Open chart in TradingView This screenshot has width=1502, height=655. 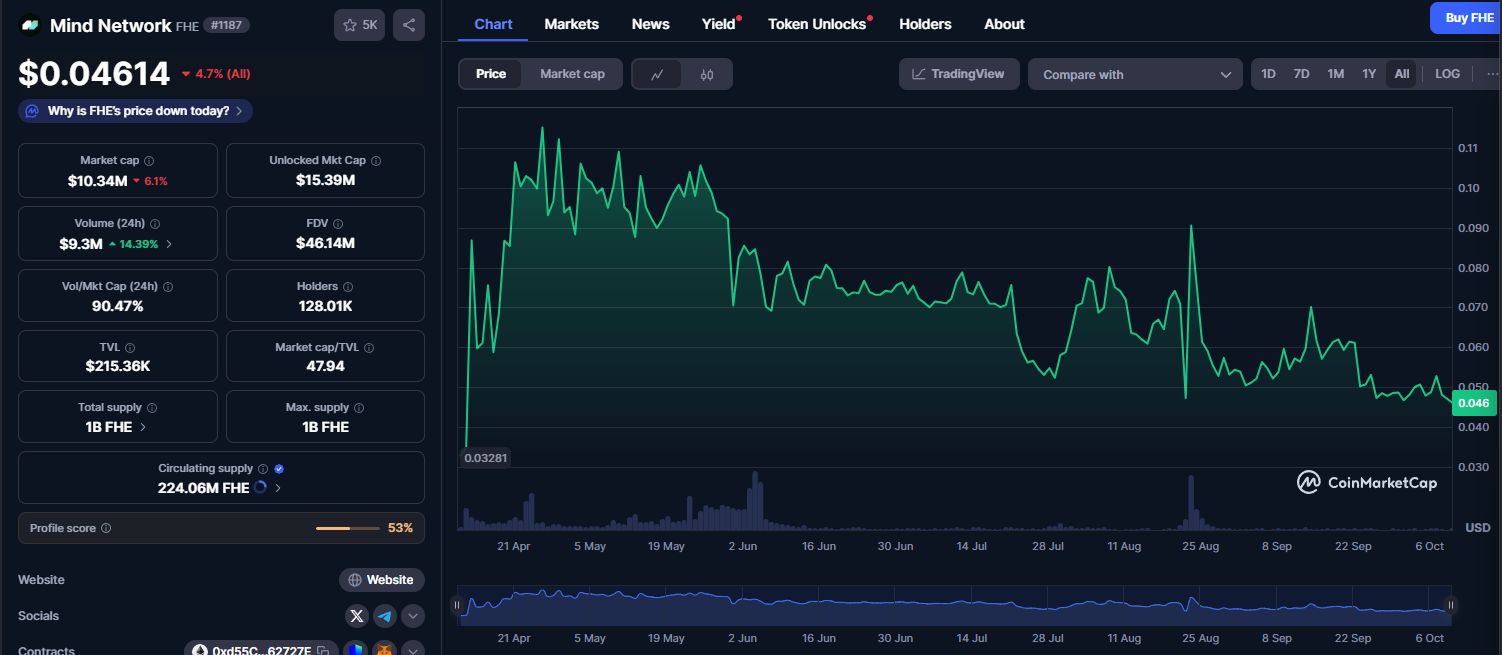pos(958,73)
